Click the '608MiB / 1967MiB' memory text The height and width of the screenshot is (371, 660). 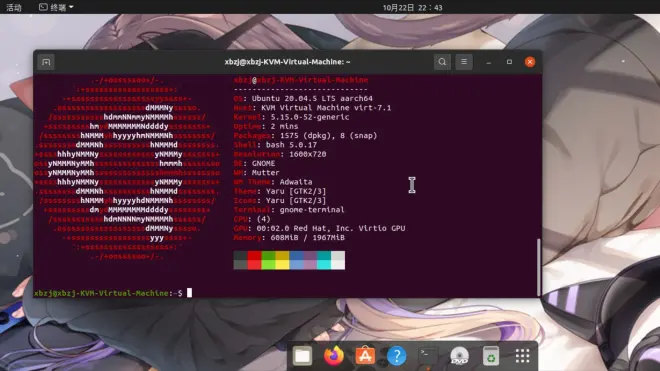pyautogui.click(x=307, y=238)
